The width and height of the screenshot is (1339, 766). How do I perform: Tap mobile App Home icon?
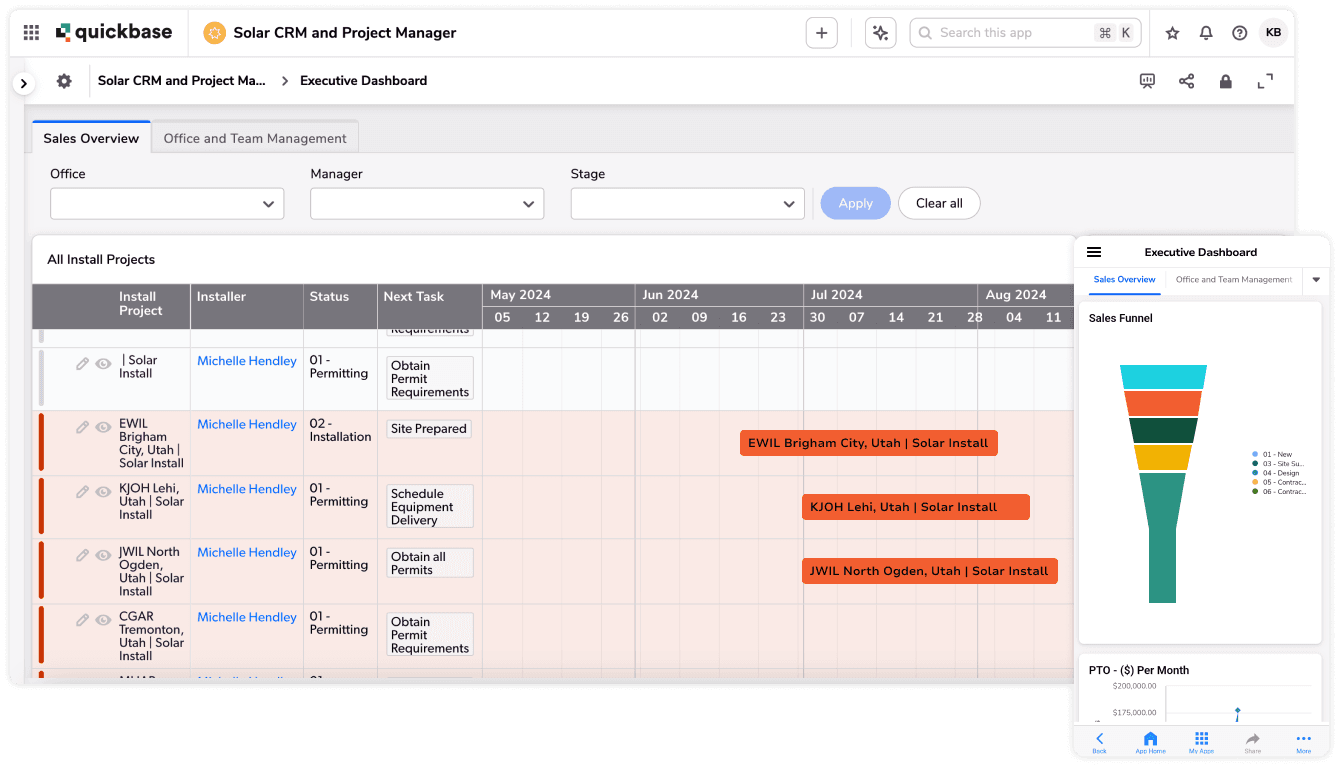point(1150,742)
